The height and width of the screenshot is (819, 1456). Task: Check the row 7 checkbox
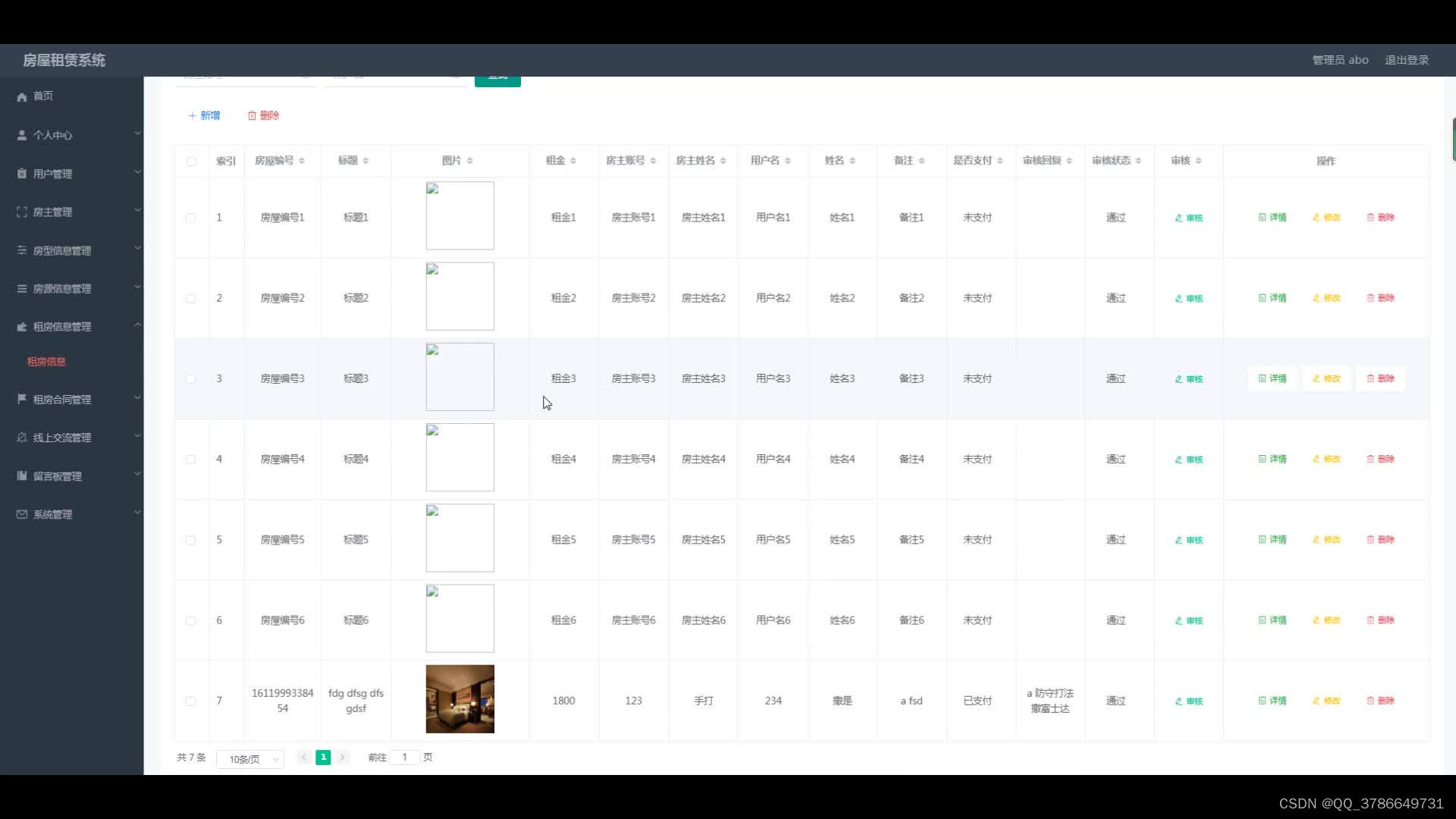[x=190, y=701]
